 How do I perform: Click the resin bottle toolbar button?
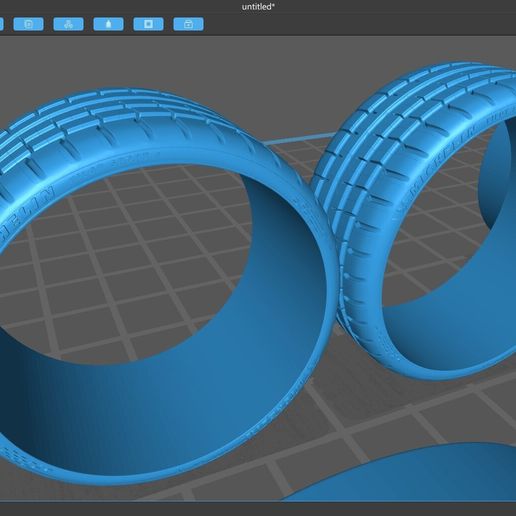coord(108,24)
